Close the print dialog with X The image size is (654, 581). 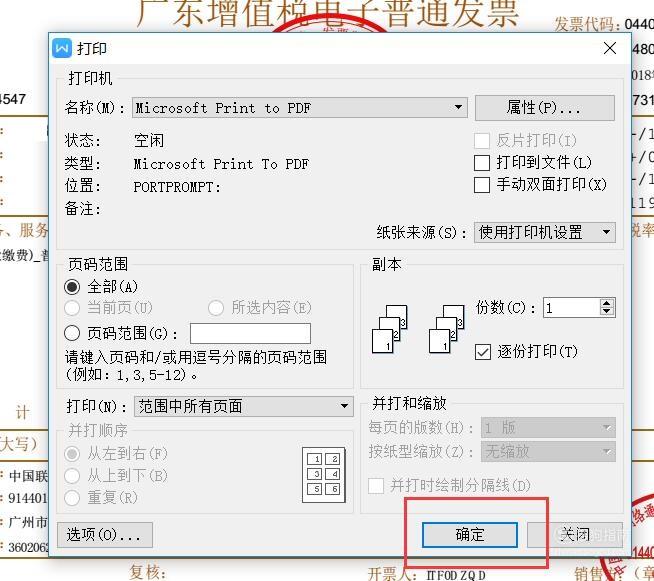pos(610,48)
